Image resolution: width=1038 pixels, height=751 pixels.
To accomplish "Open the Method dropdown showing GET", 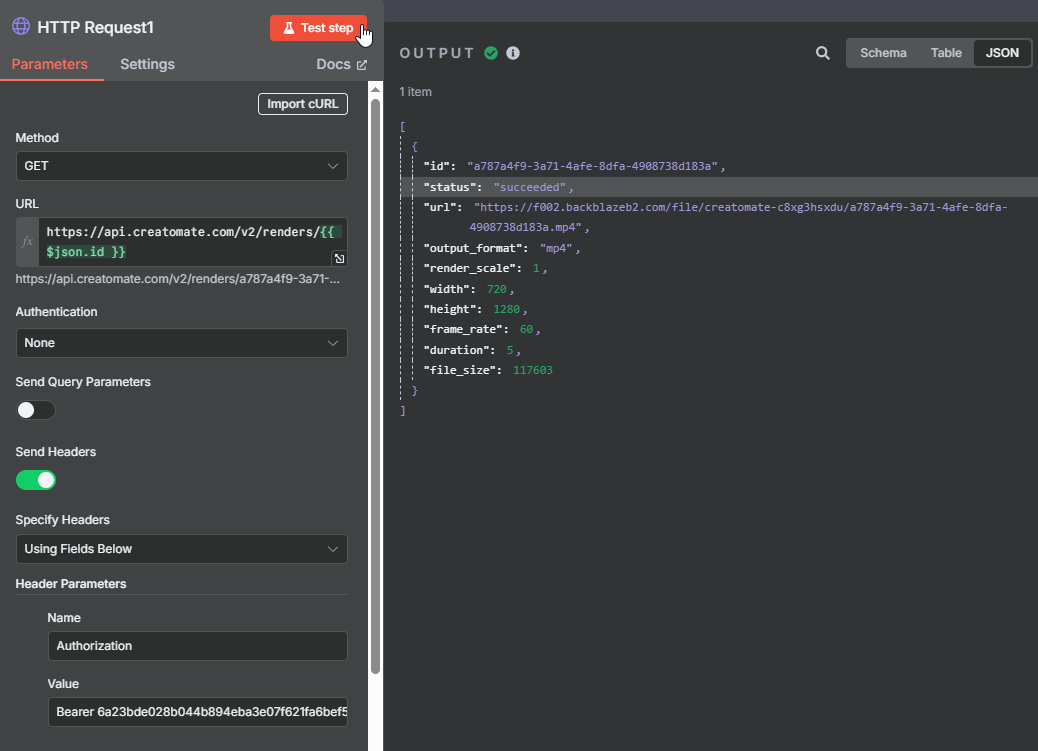I will (x=181, y=166).
